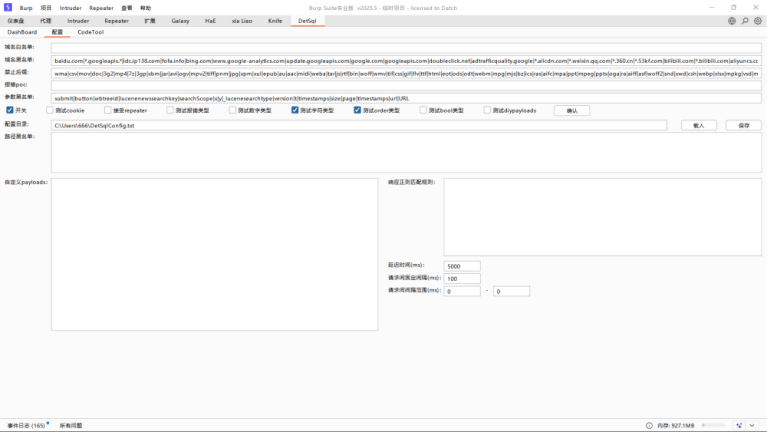This screenshot has width=767, height=432.
Task: Click the interval range maximum field
Action: coord(511,292)
